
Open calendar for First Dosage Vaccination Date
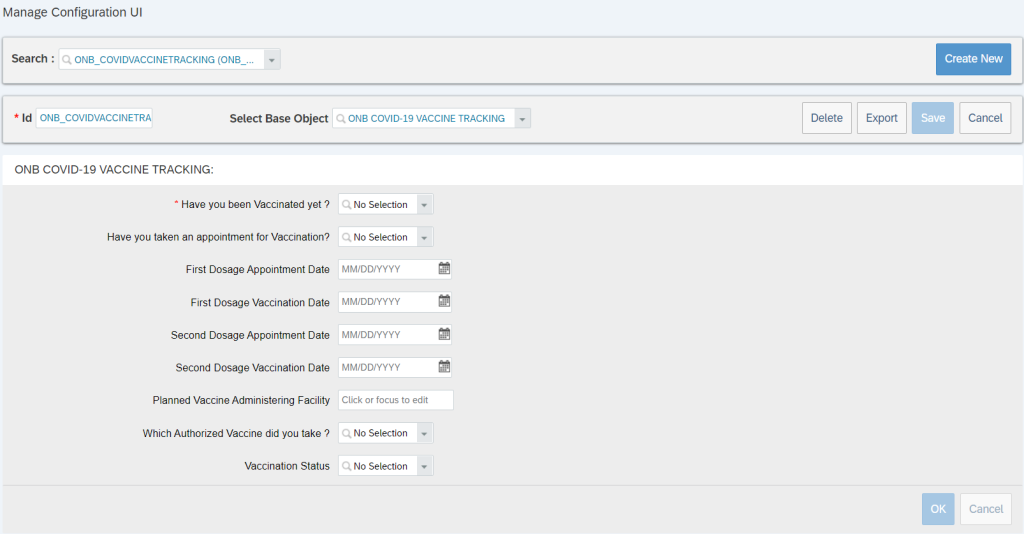coord(444,301)
